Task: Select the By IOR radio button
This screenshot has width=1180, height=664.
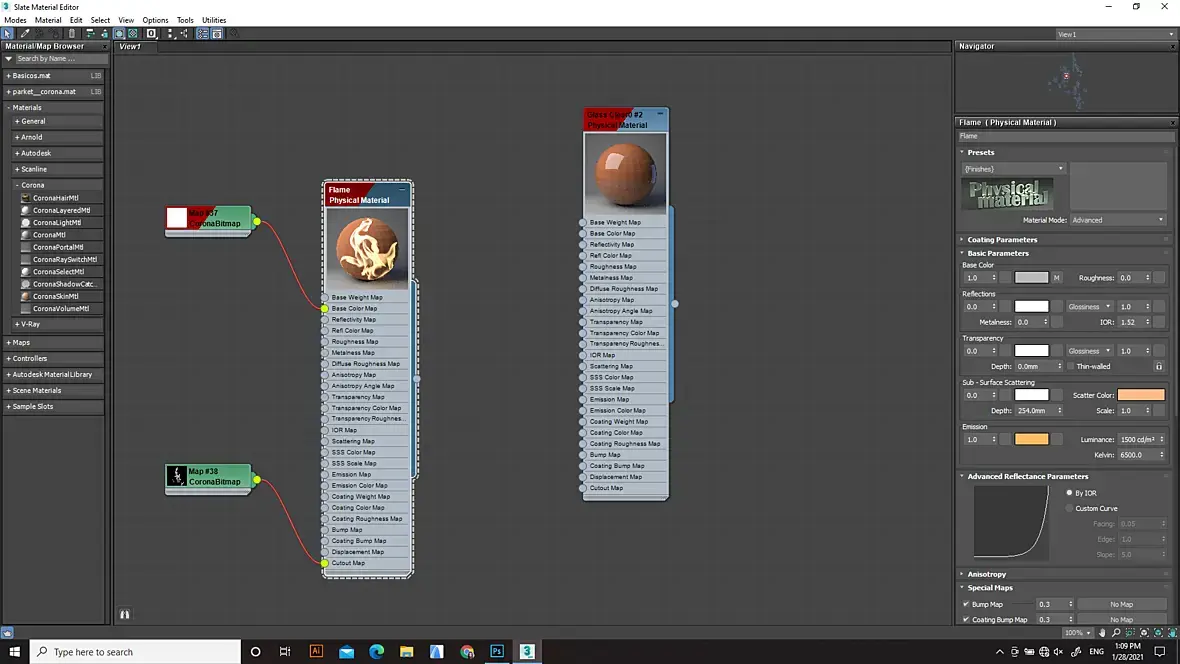Action: [x=1069, y=492]
